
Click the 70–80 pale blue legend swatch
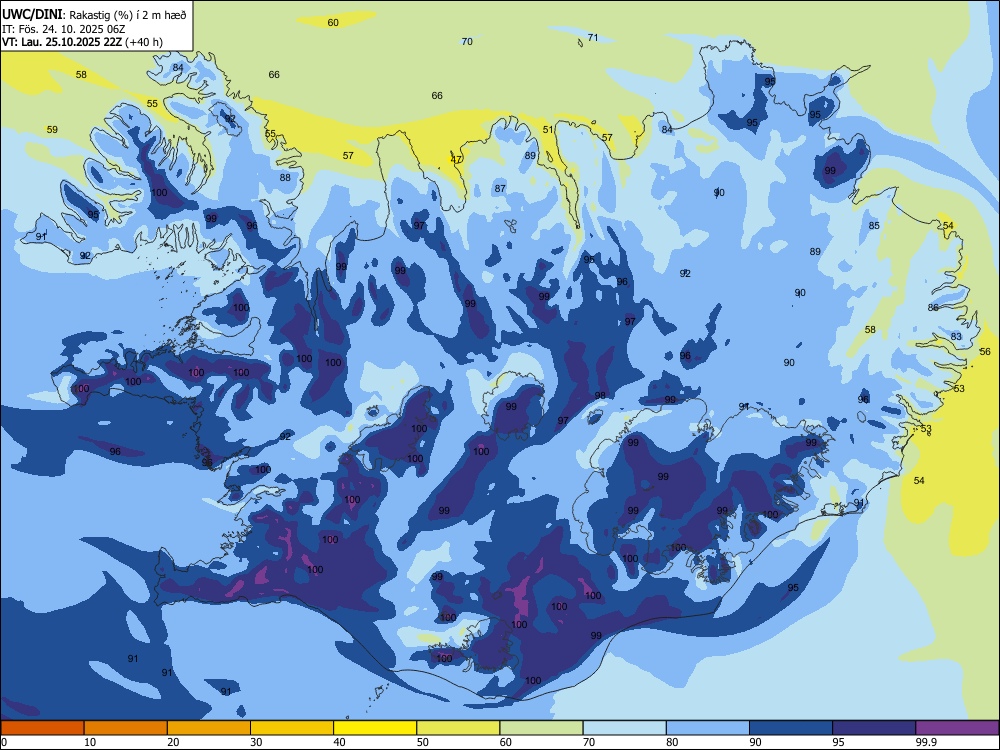624,728
